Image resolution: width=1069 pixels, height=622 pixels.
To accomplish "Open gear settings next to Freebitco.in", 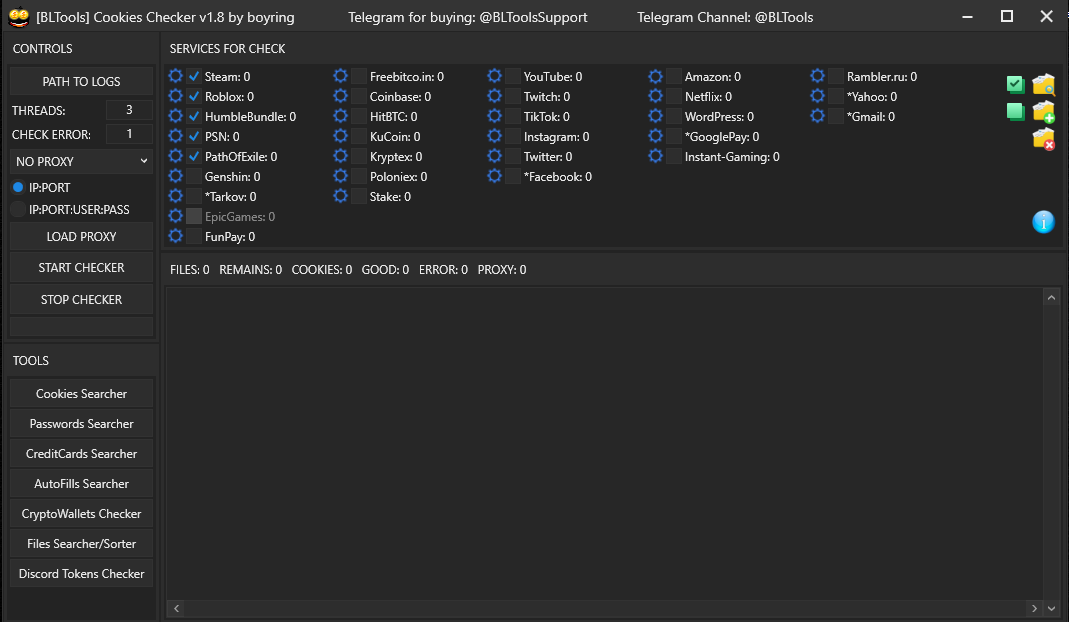I will coord(340,76).
